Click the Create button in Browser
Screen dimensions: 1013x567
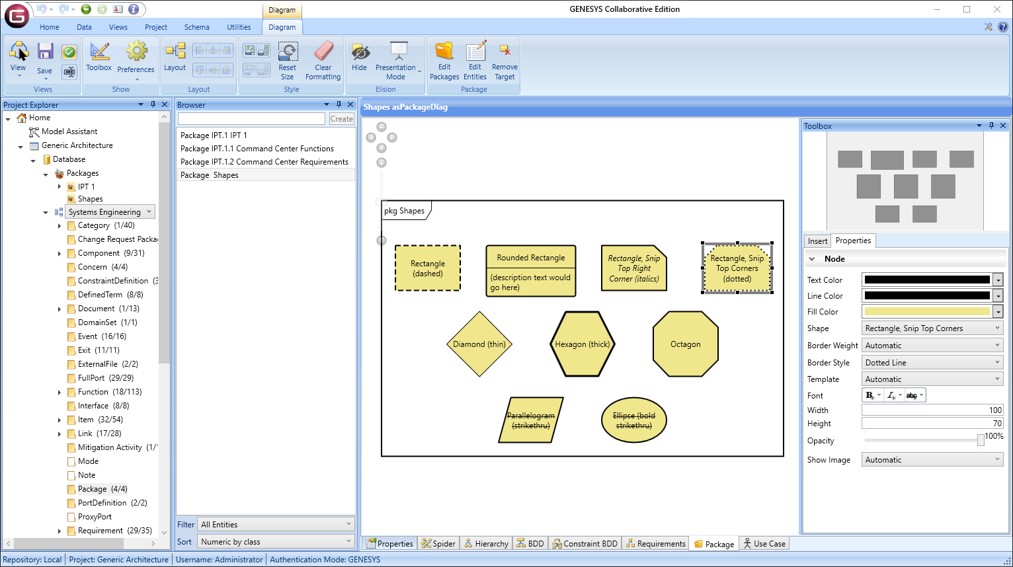341,119
